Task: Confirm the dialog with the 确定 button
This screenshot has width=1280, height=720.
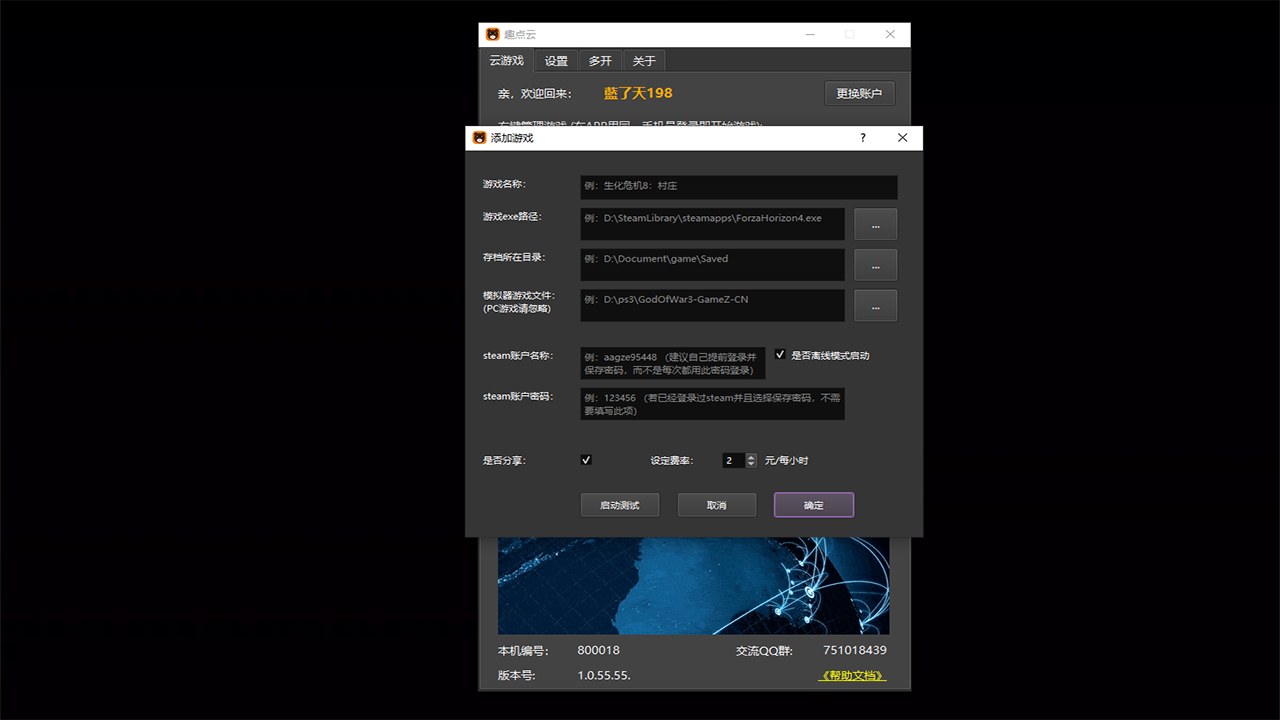Action: [813, 504]
